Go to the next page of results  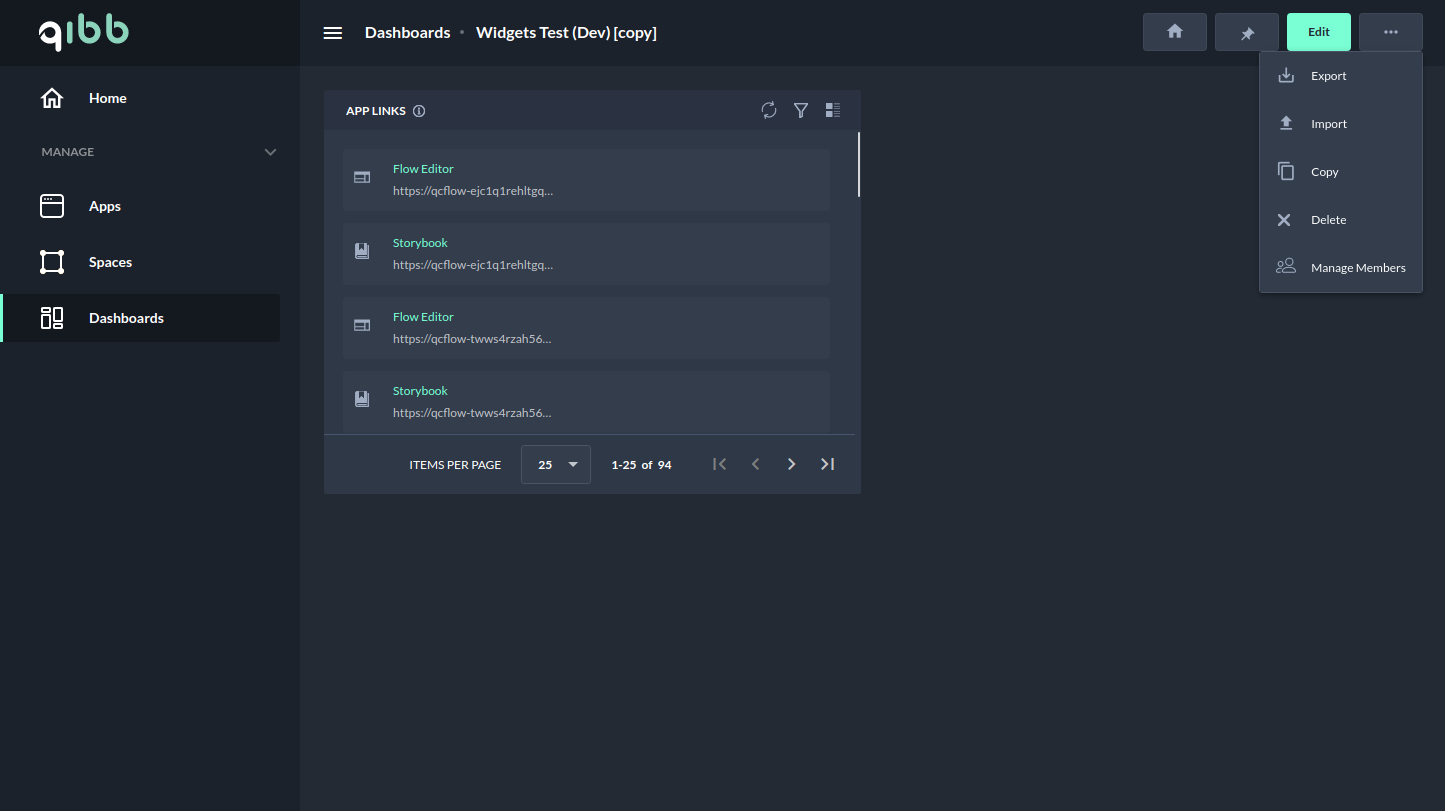tap(791, 464)
